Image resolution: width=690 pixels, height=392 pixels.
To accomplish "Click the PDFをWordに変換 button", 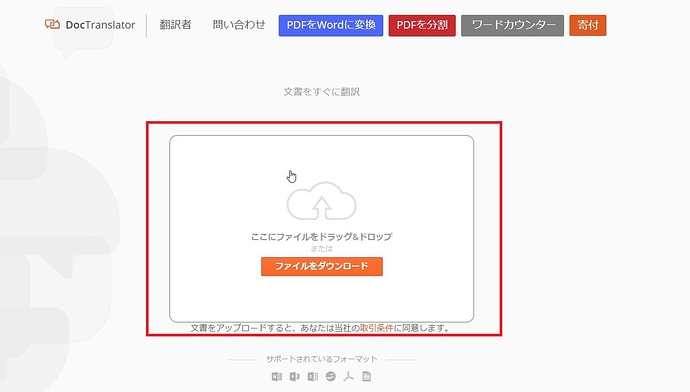I will [x=331, y=25].
